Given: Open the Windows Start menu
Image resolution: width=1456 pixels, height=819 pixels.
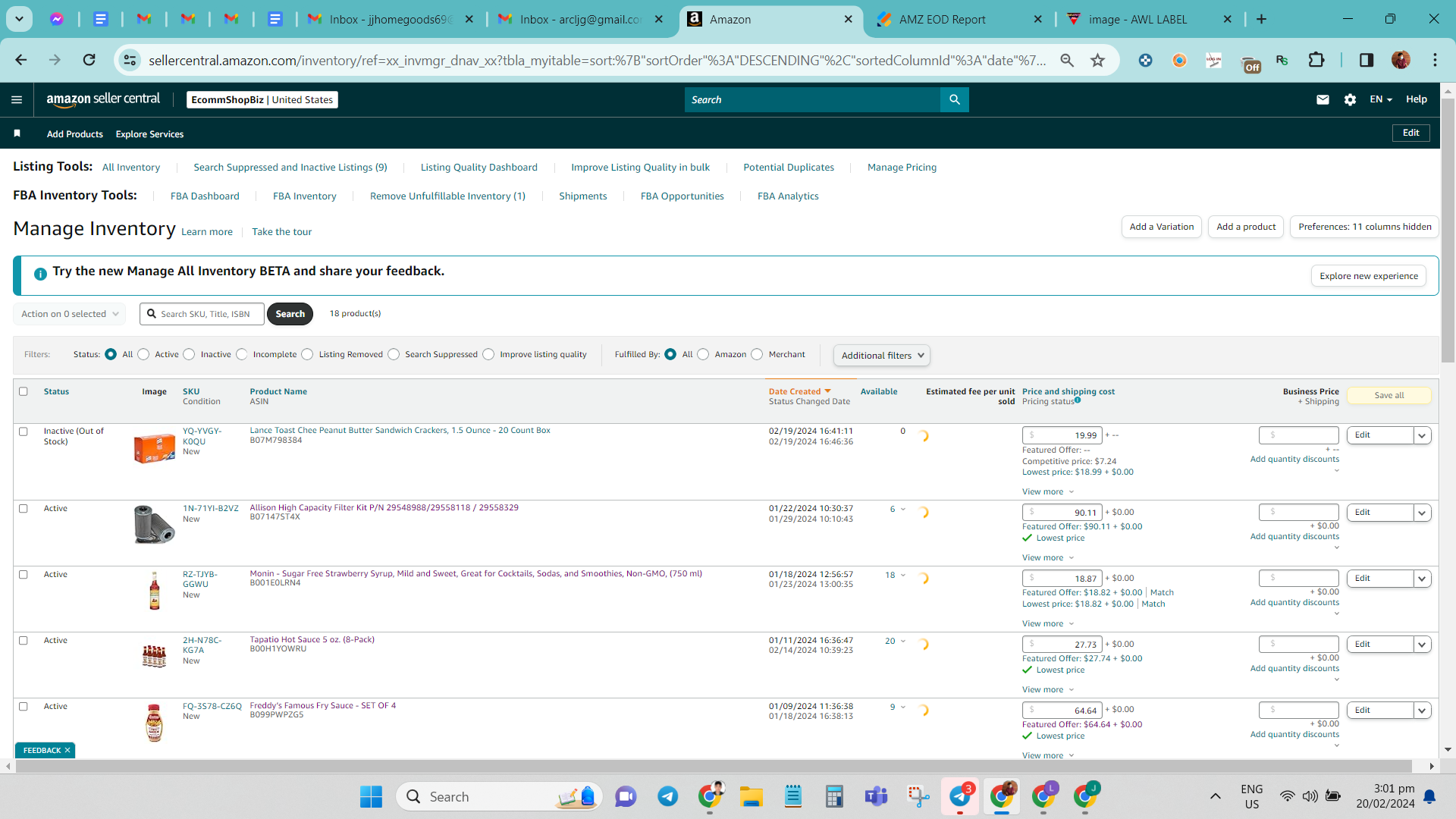Looking at the screenshot, I should click(x=371, y=796).
